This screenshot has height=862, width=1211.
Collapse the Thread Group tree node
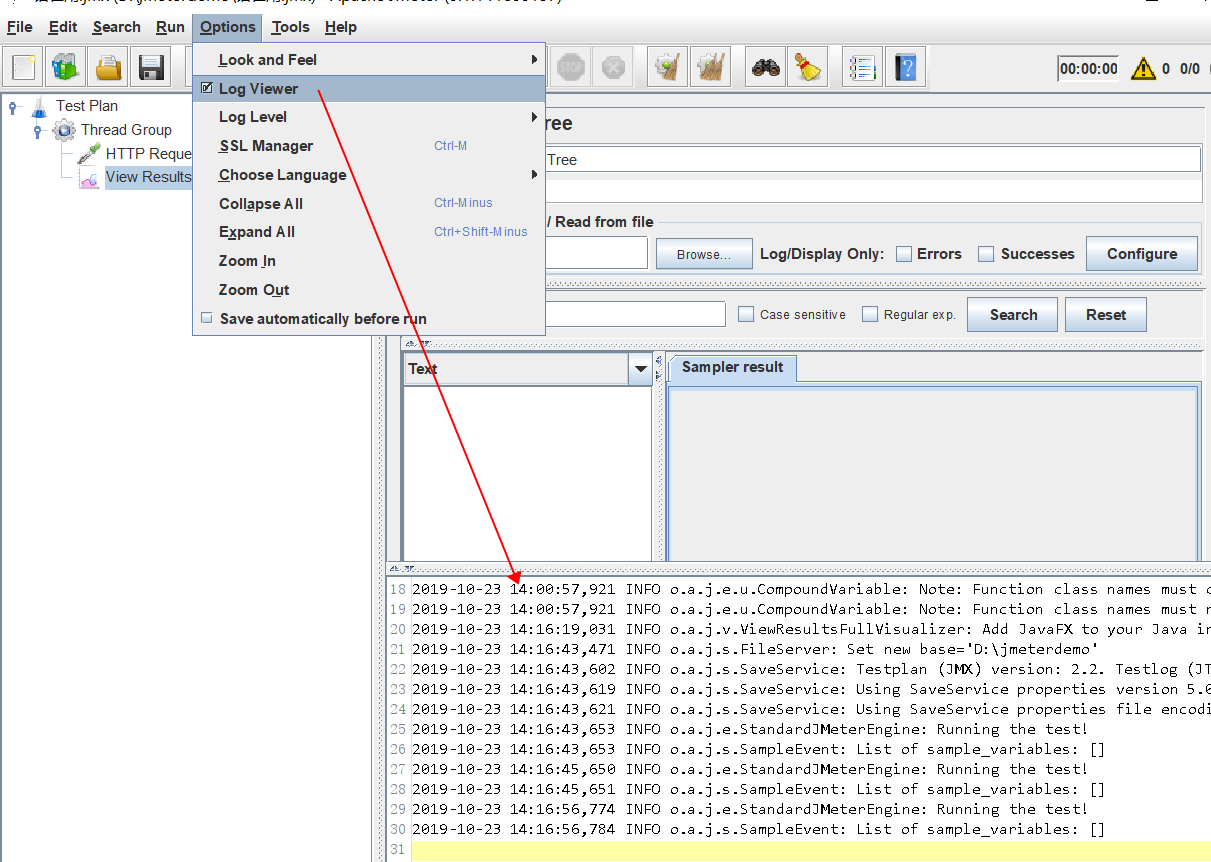coord(38,130)
